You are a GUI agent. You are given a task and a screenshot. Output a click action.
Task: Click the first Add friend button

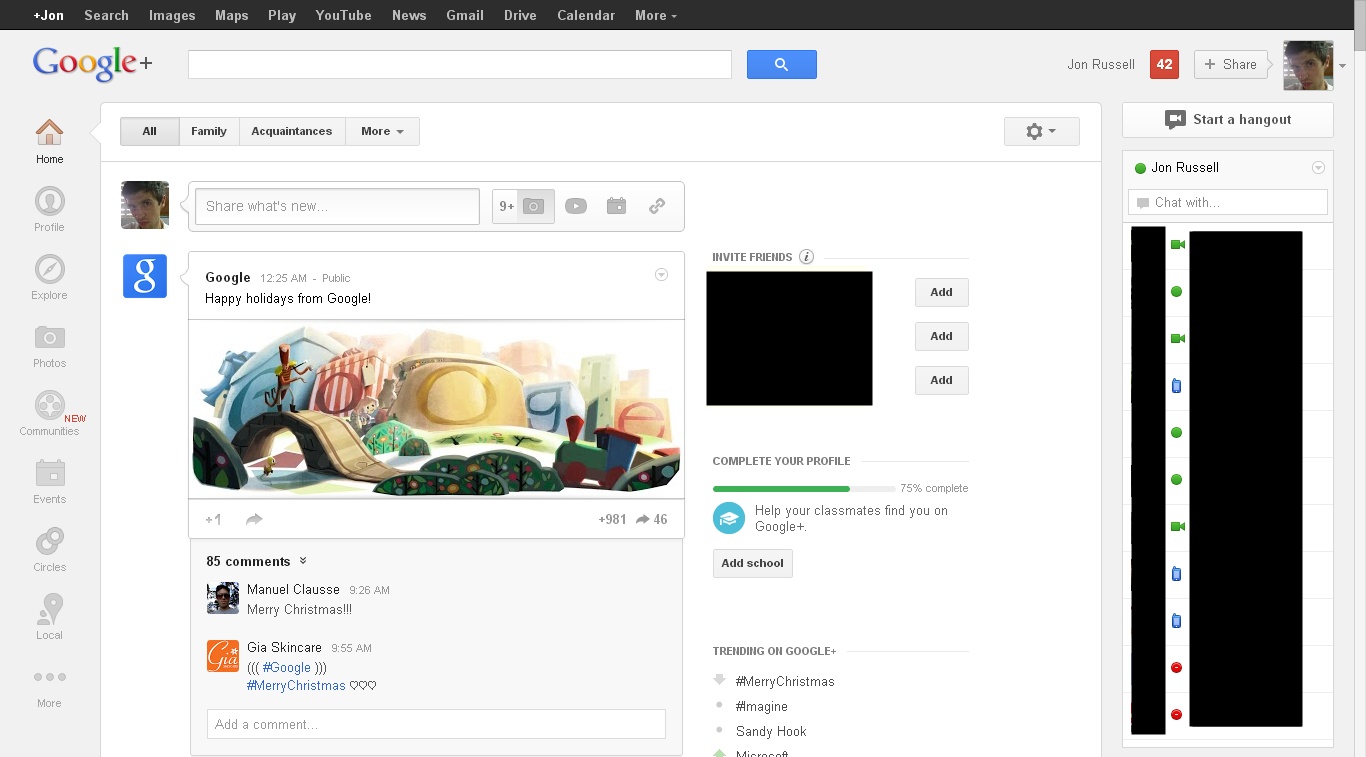click(x=941, y=292)
